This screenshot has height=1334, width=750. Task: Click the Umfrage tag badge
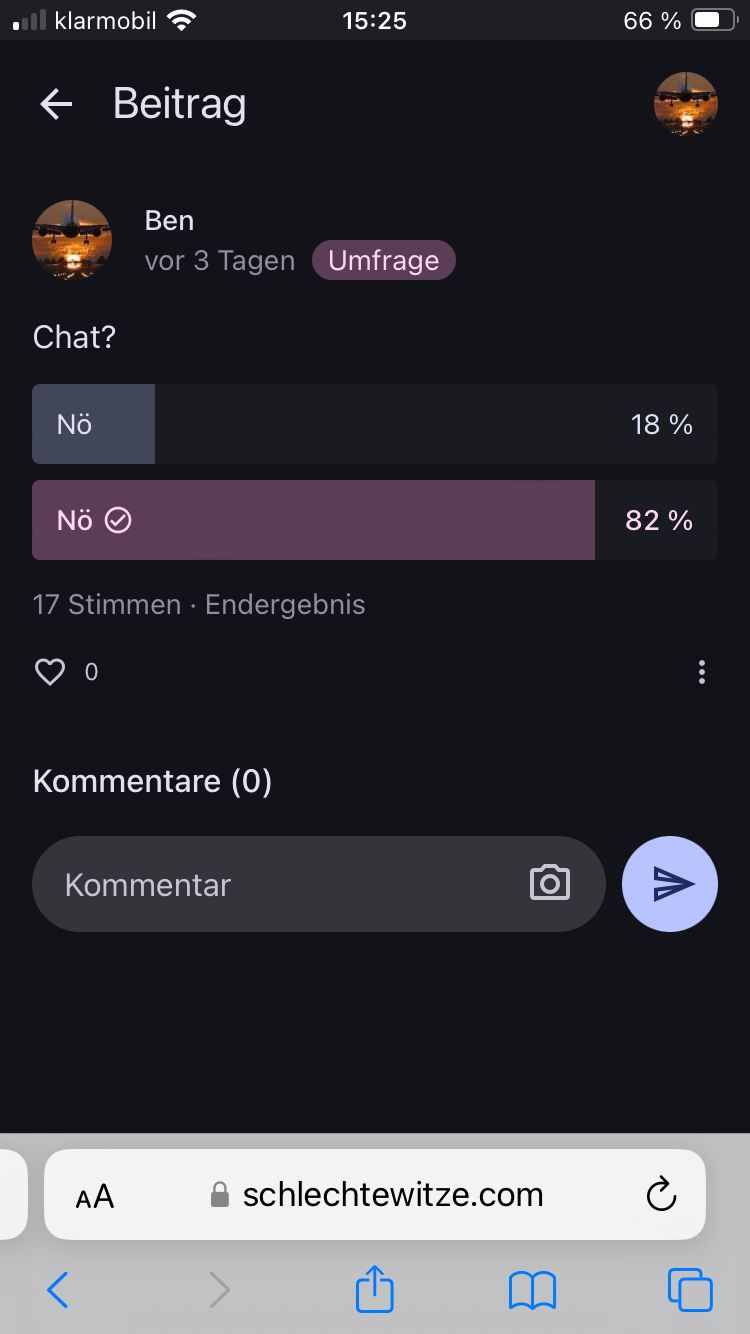pyautogui.click(x=384, y=261)
